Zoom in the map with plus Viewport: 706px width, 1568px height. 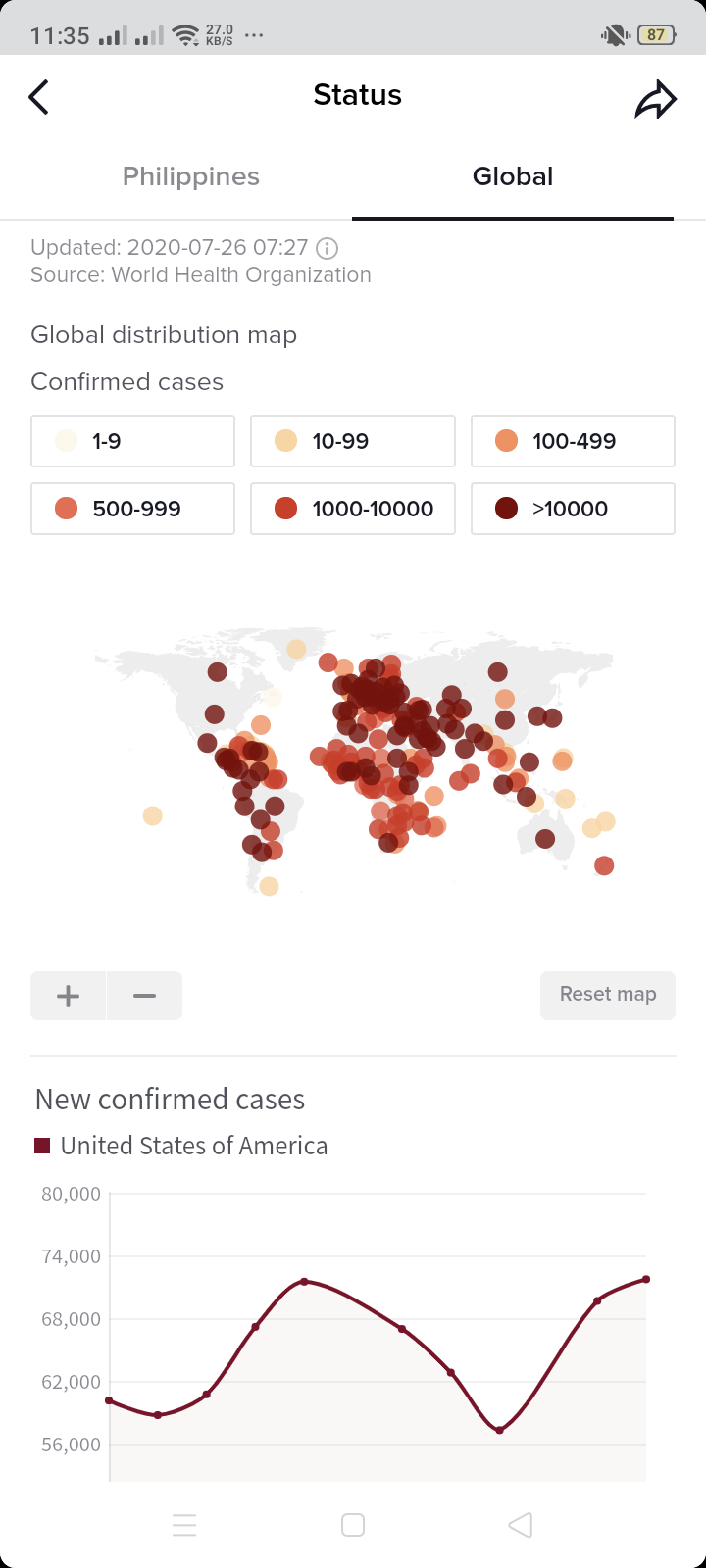point(69,996)
